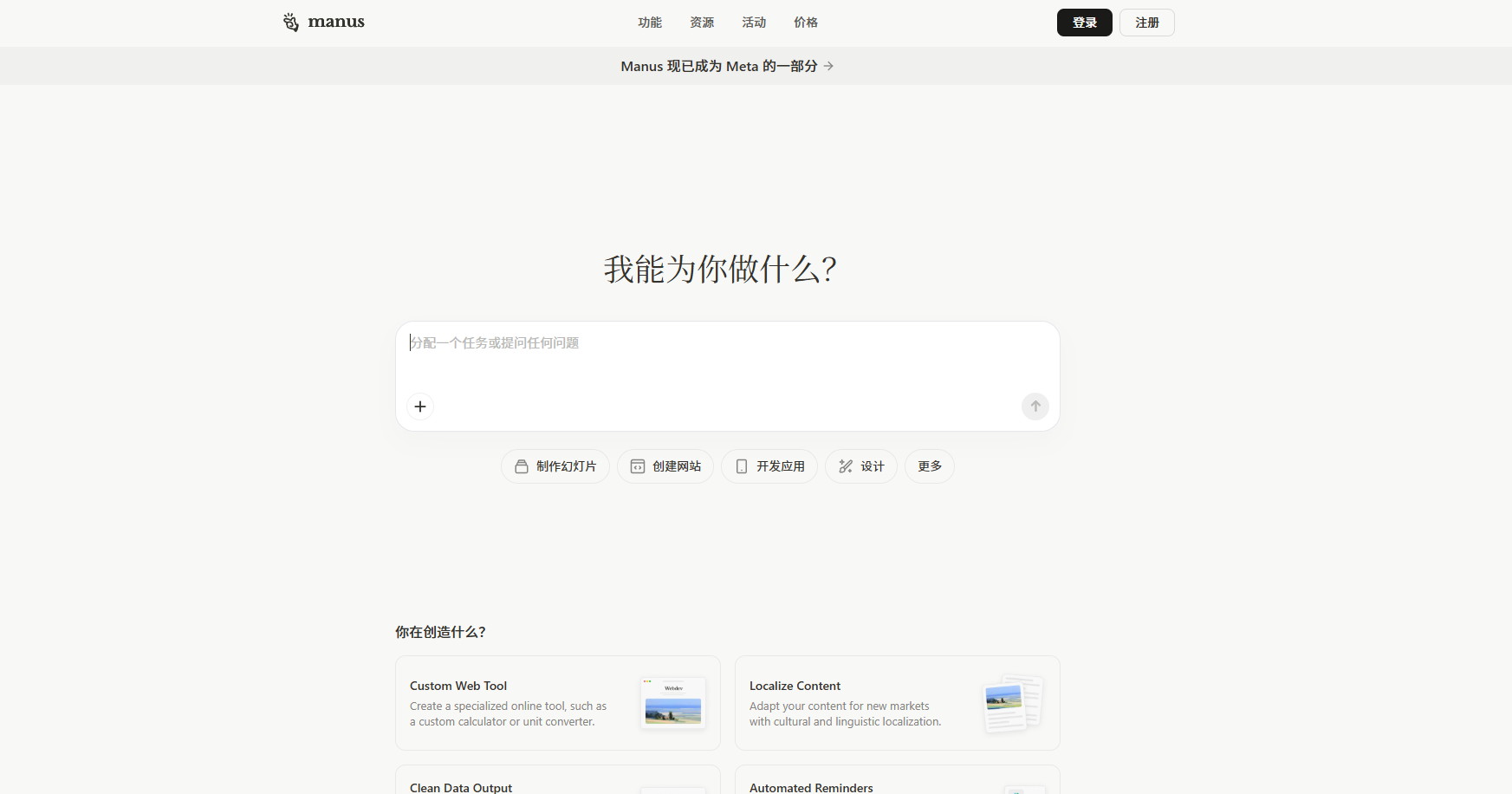
Task: Click the arrow icon in Meta announcement banner
Action: click(x=829, y=66)
